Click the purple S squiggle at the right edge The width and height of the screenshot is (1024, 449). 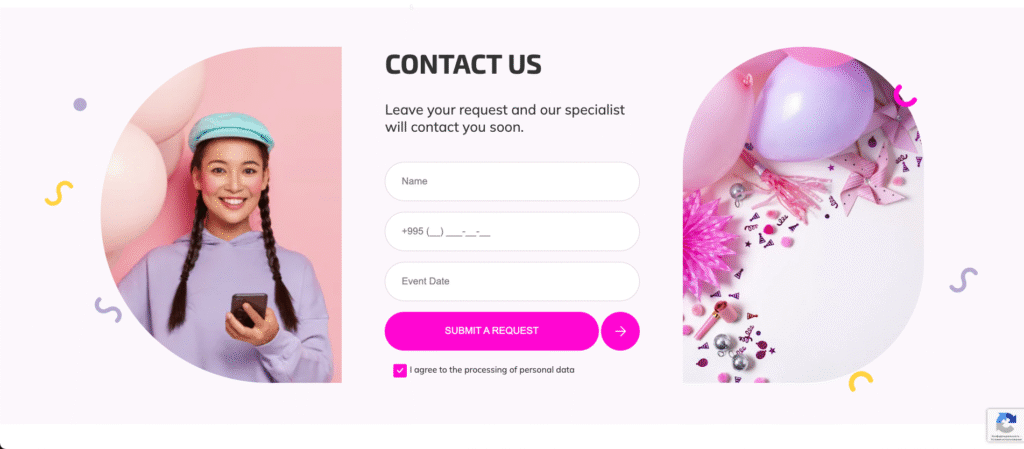click(963, 280)
